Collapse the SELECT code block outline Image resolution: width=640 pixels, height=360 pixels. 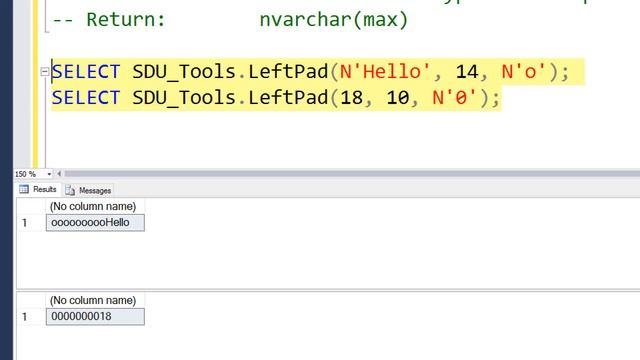point(45,72)
